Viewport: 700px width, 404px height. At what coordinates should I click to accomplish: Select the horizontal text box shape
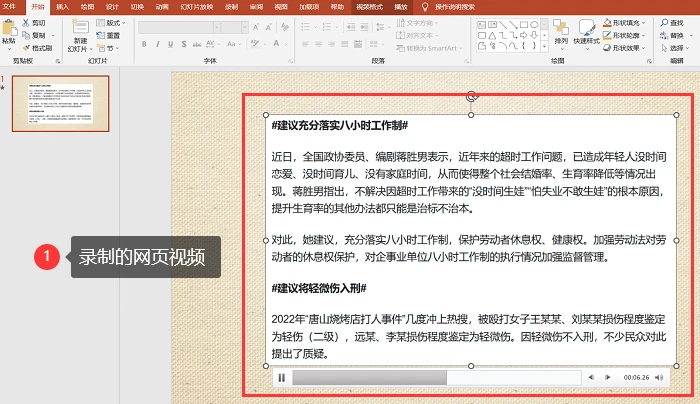(x=481, y=25)
